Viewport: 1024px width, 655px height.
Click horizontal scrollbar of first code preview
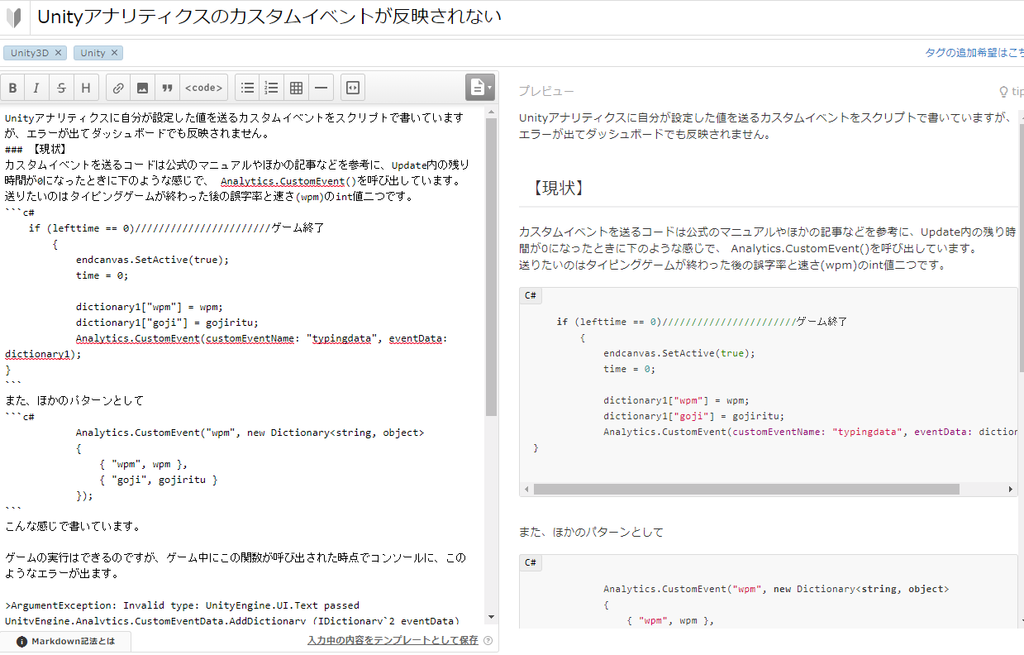[746, 489]
